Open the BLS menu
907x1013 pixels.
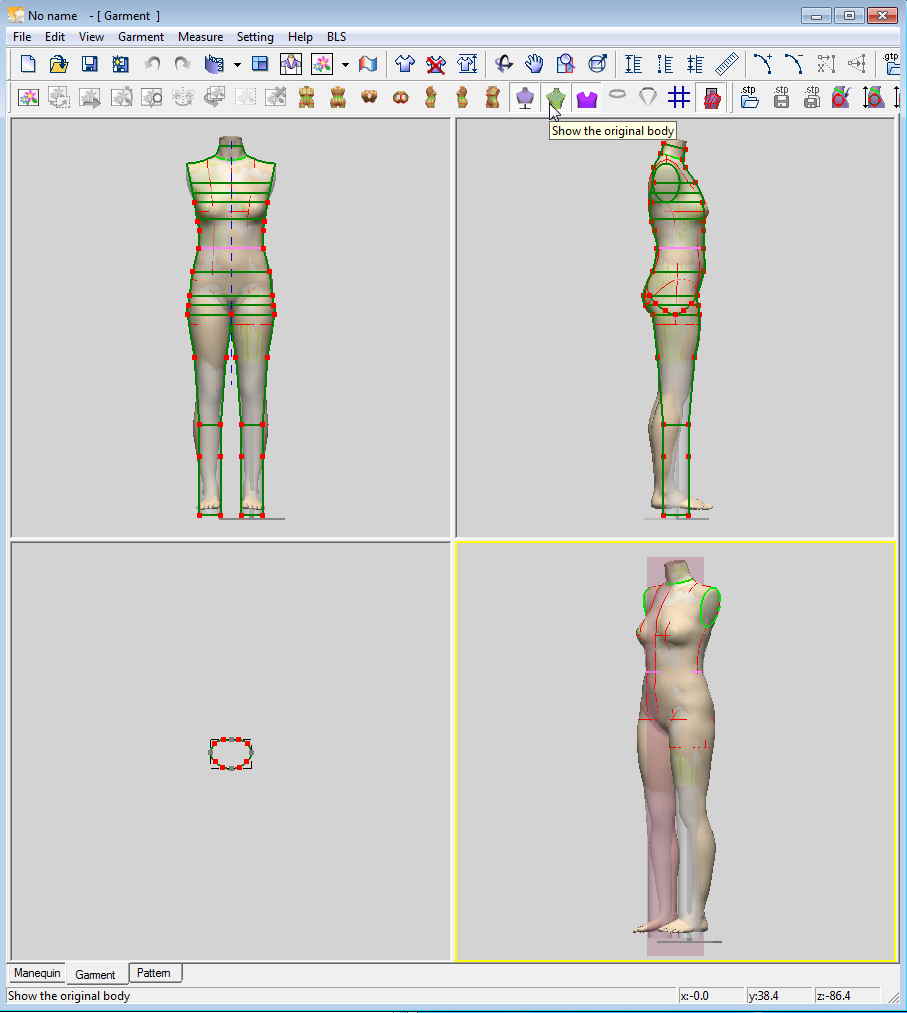[336, 37]
